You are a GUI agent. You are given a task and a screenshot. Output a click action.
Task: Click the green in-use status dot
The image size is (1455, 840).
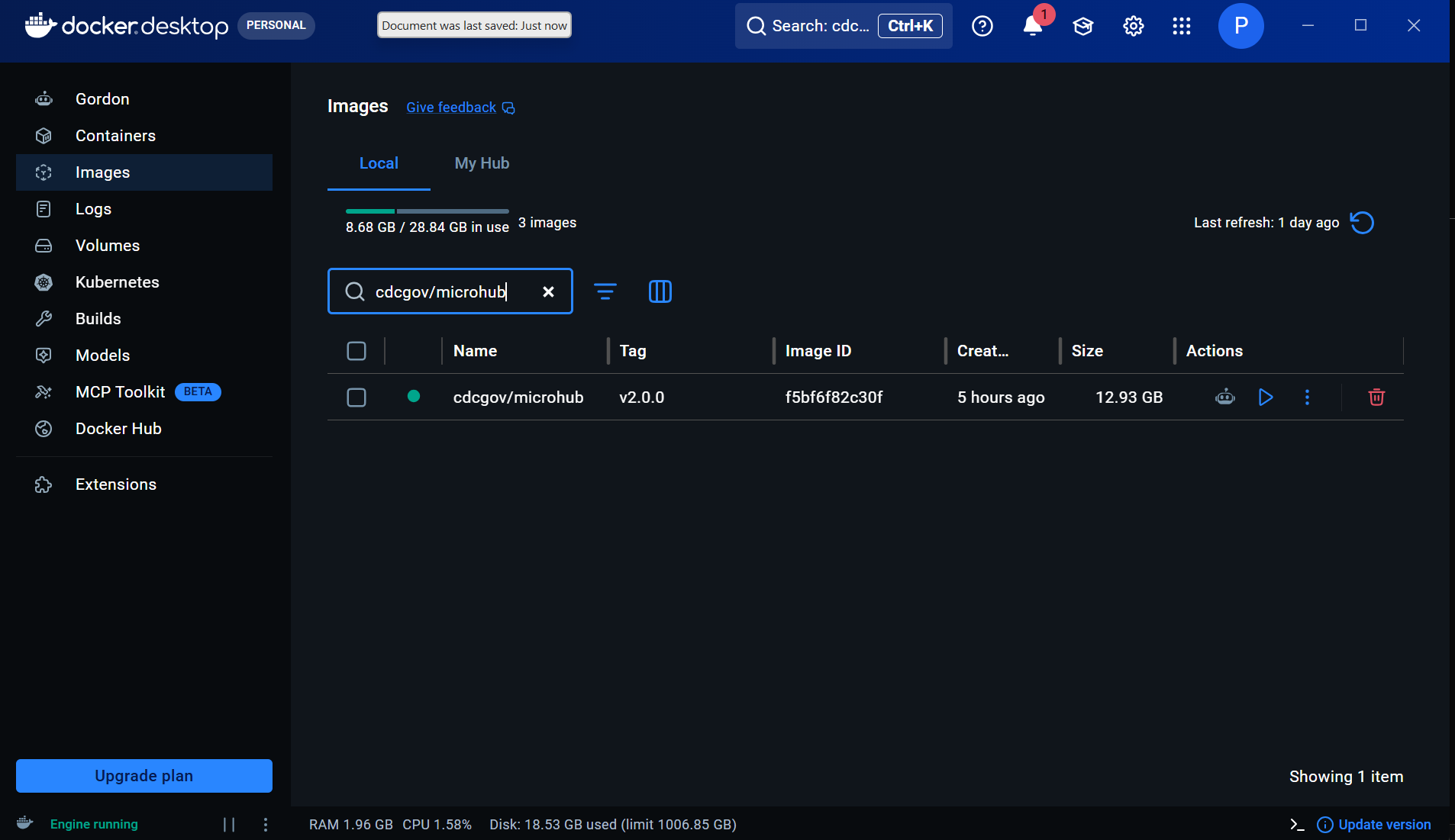[x=414, y=396]
